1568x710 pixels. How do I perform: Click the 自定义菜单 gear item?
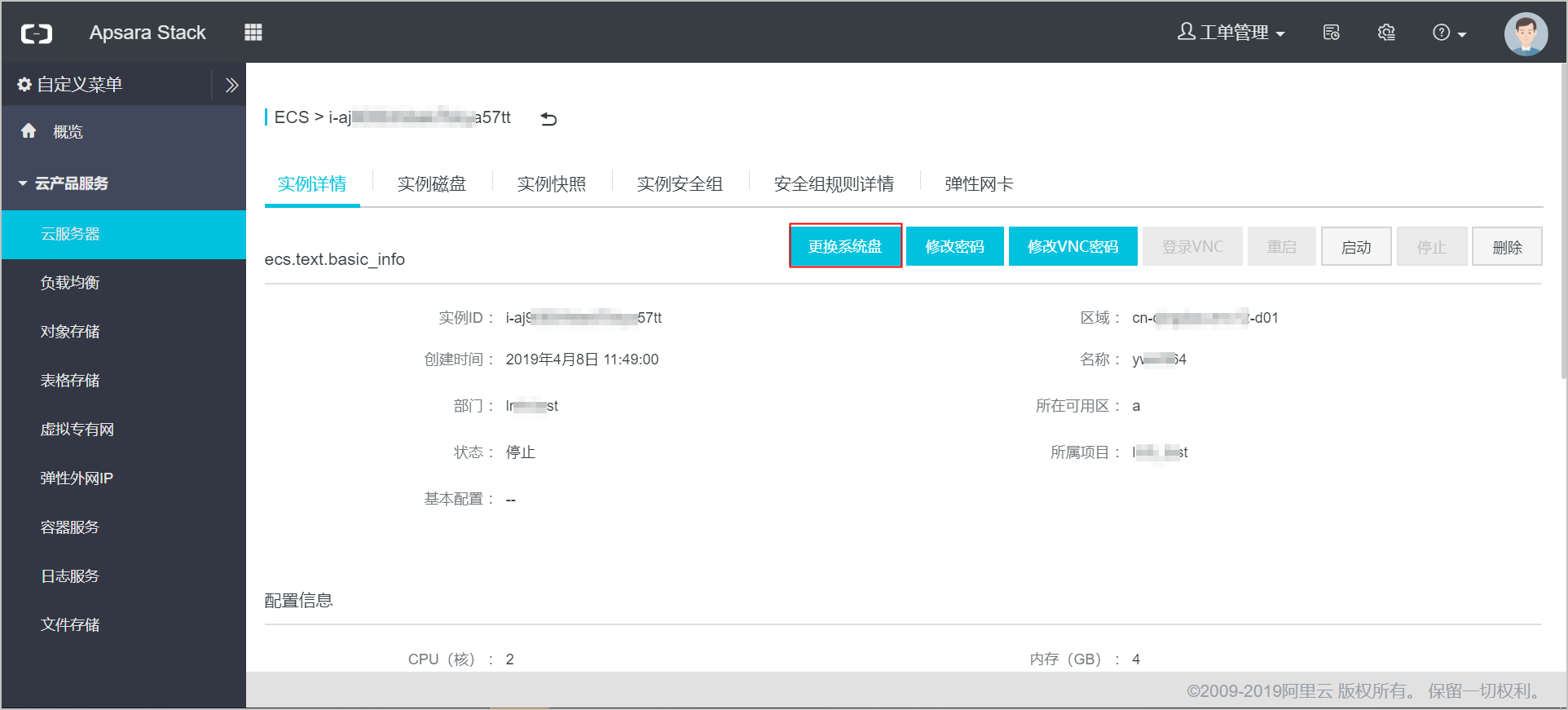click(70, 85)
